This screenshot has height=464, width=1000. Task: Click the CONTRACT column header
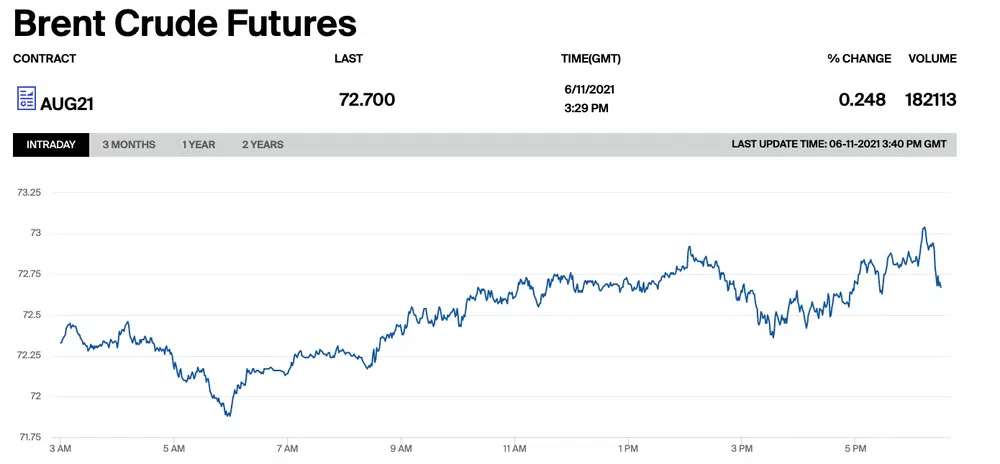[45, 59]
